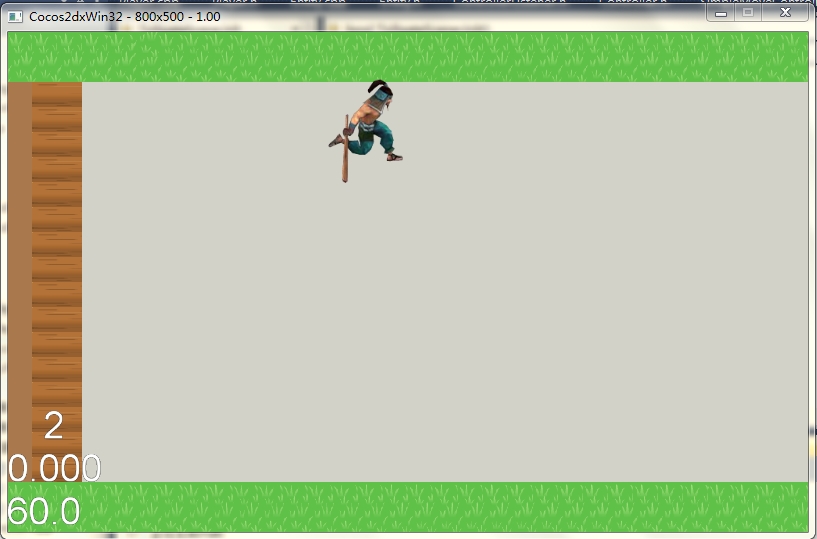Minimize the Cocos2dxWin32 window
This screenshot has height=539, width=817.
coord(721,13)
